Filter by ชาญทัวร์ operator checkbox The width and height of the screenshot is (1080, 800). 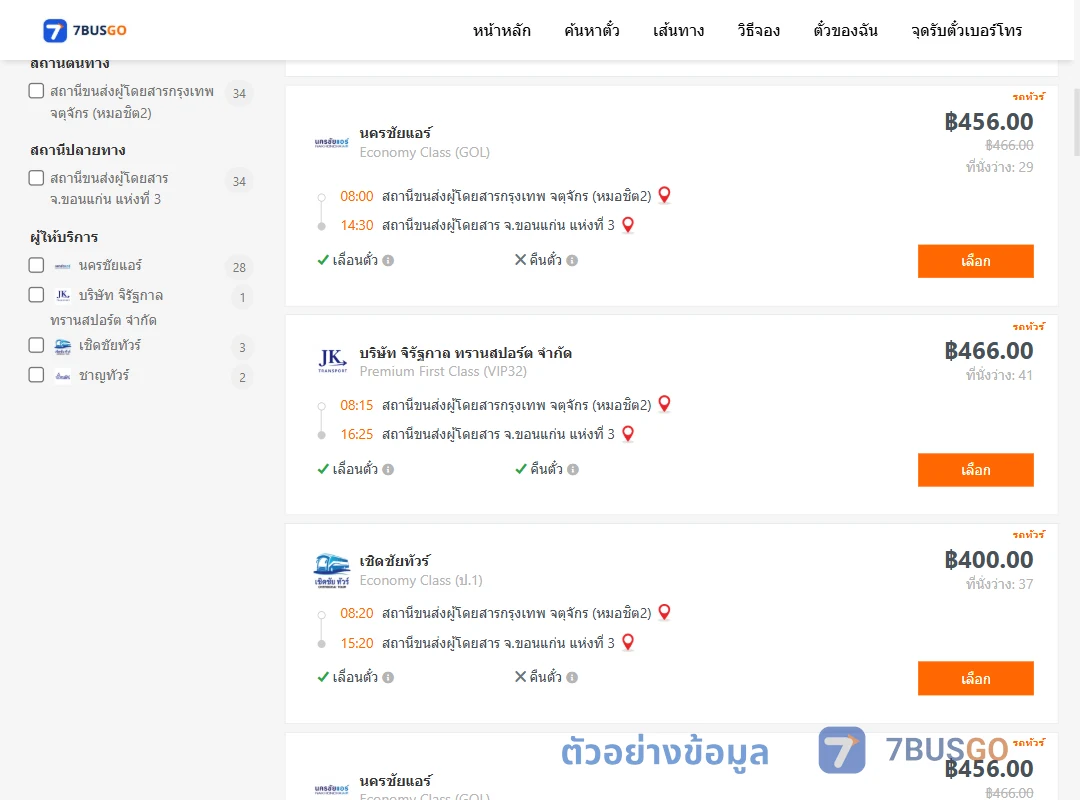click(37, 375)
